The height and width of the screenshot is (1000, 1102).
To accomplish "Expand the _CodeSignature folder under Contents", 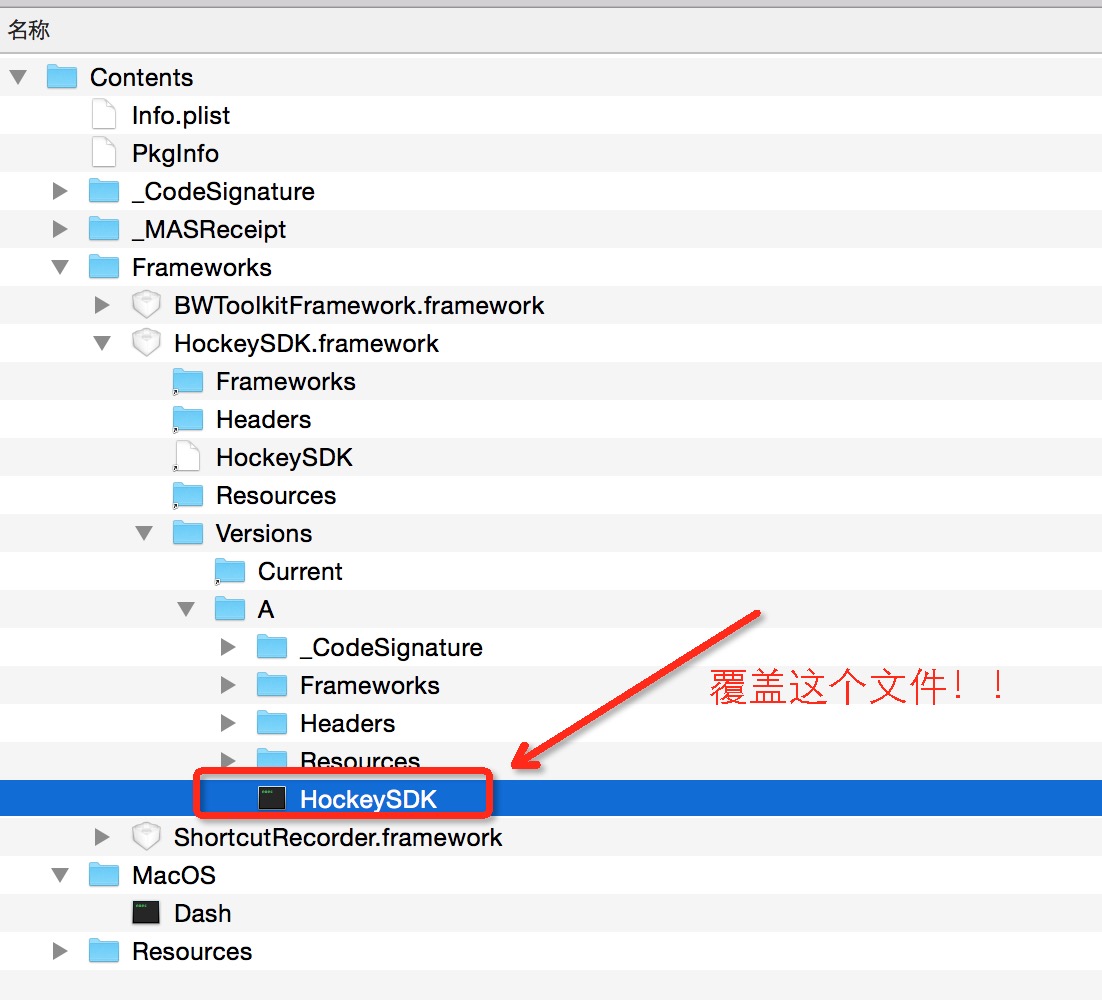I will pos(60,191).
